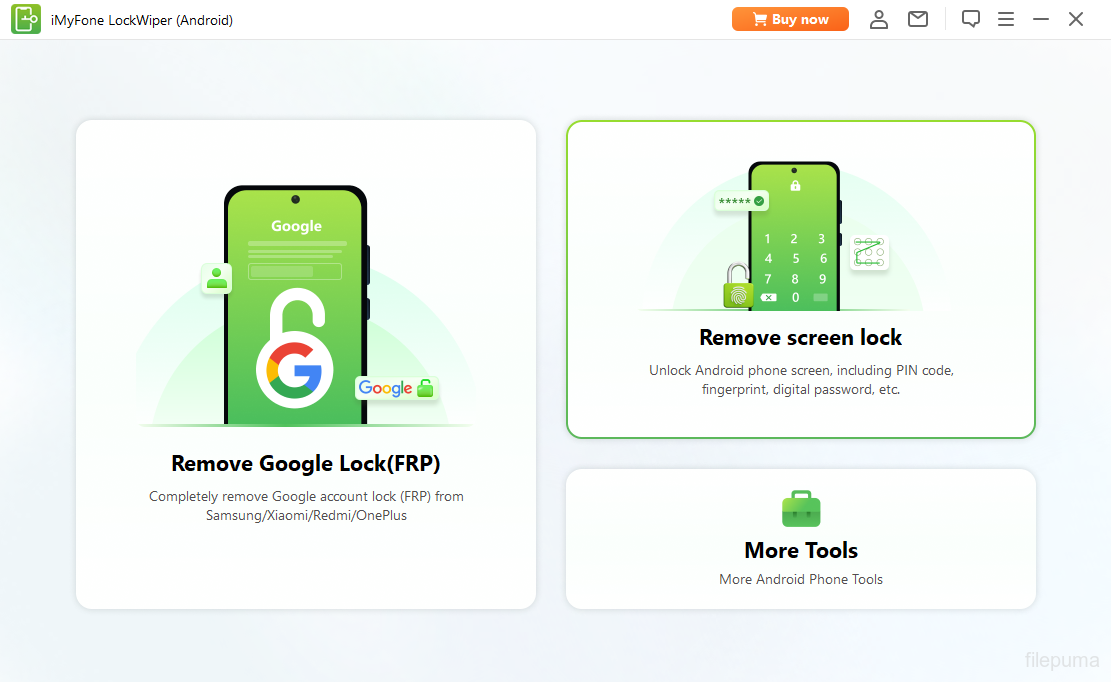The width and height of the screenshot is (1111, 682).
Task: Open the feedback chat bubble icon
Action: (970, 19)
